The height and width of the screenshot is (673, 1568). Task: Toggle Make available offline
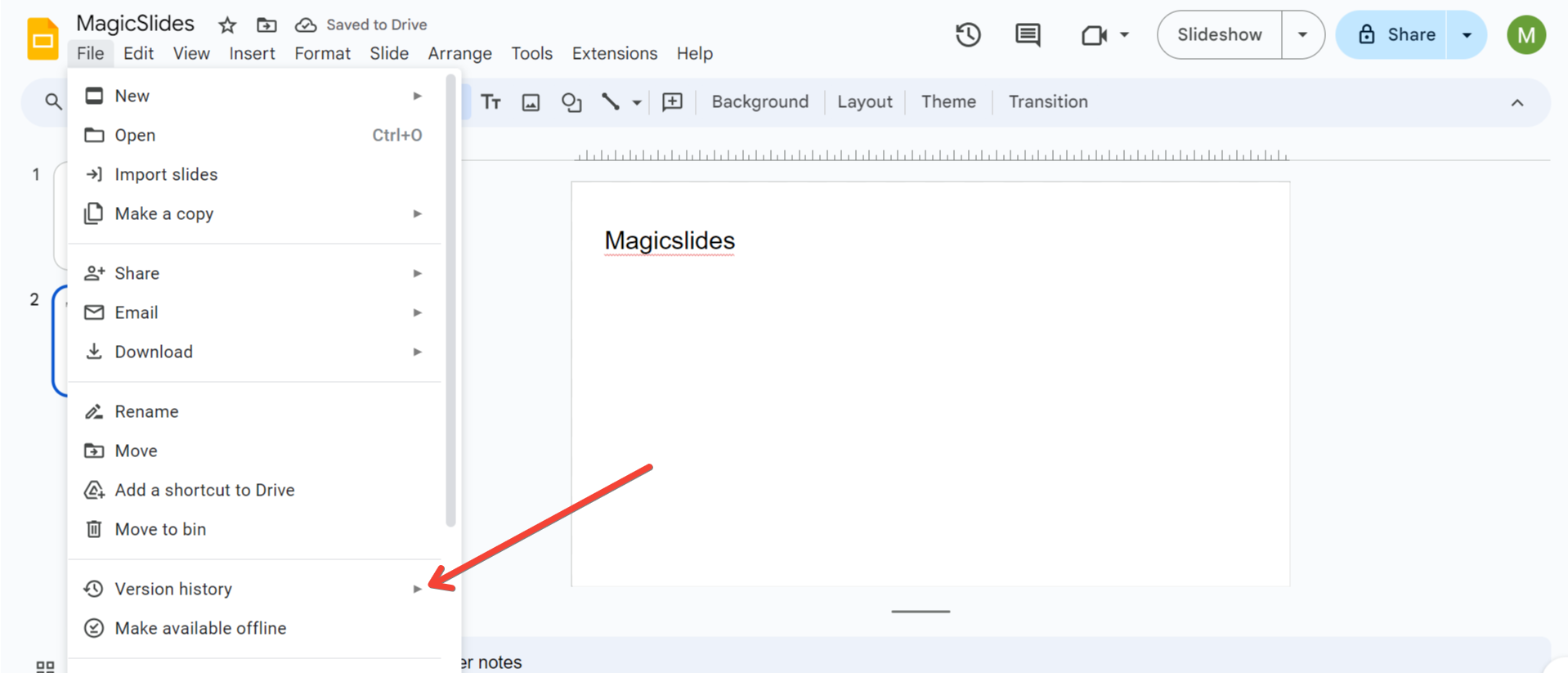[255, 628]
